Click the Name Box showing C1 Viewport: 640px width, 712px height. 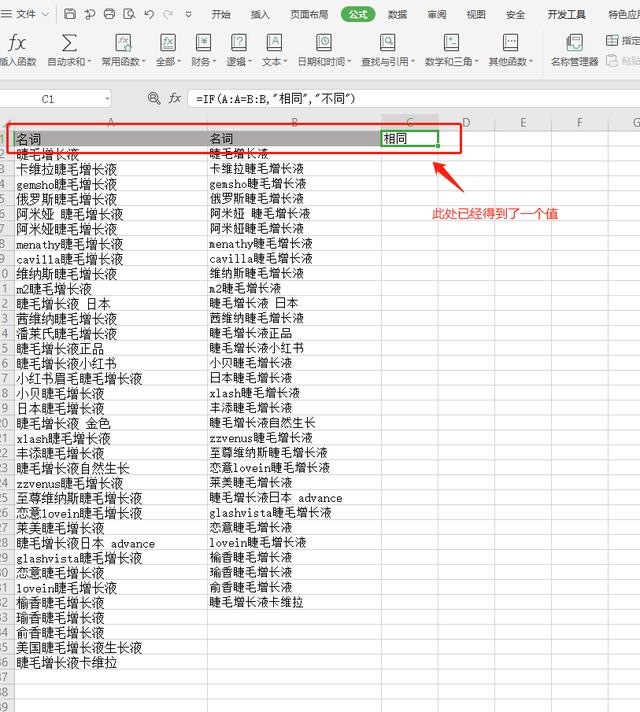(48, 99)
